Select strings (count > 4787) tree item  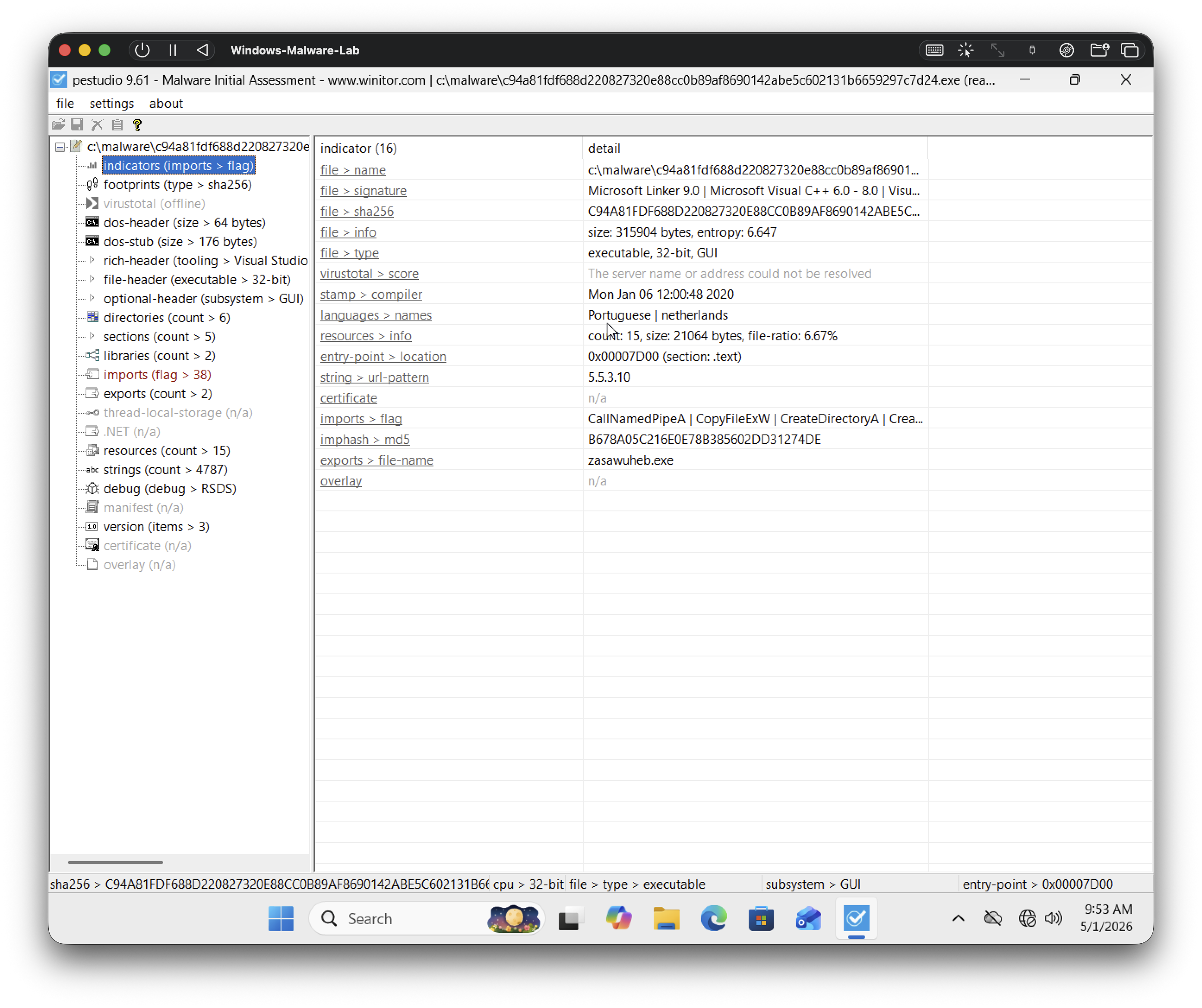[x=165, y=469]
